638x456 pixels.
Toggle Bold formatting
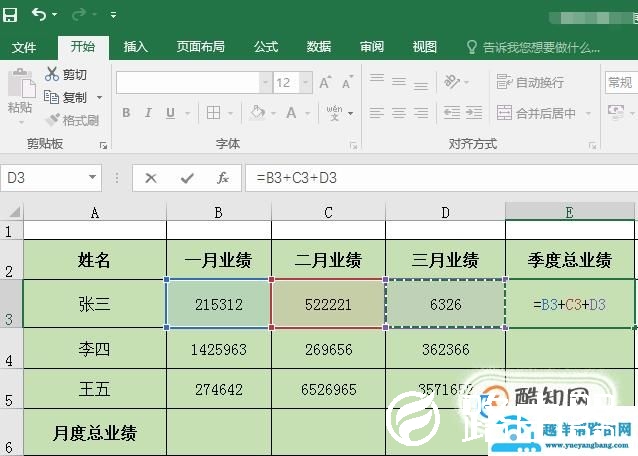126,113
